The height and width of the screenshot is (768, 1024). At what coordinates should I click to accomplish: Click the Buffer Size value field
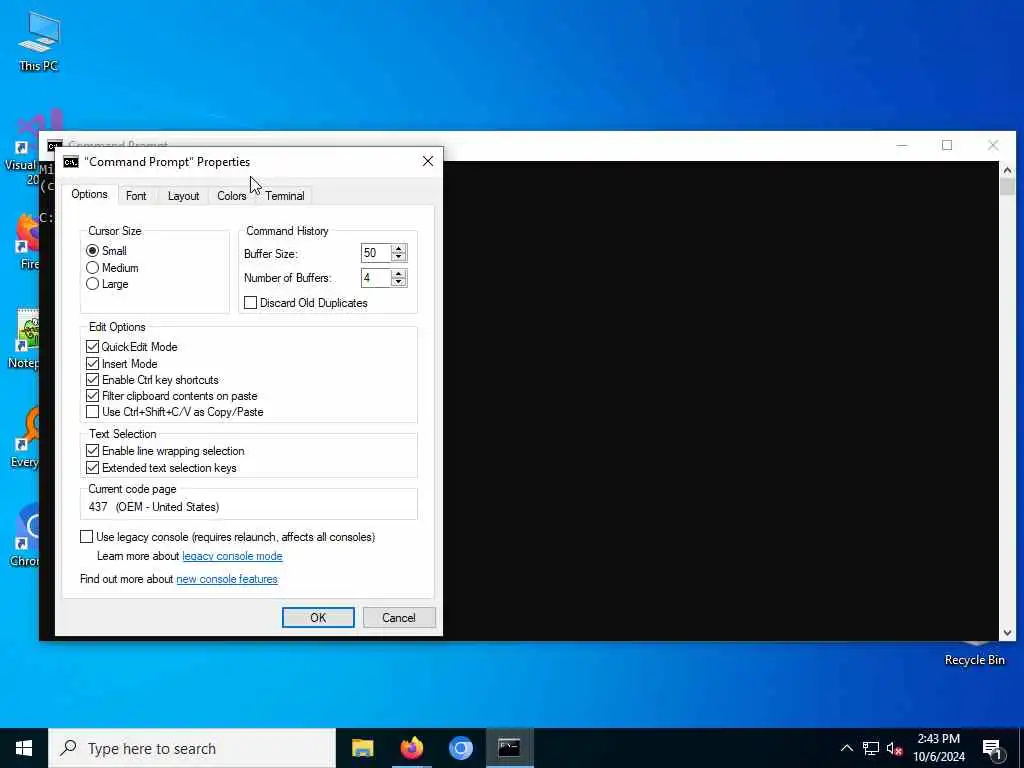(376, 253)
